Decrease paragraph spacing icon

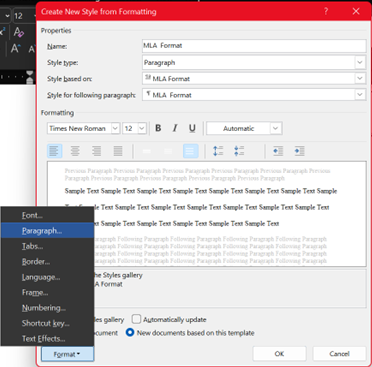[239, 151]
